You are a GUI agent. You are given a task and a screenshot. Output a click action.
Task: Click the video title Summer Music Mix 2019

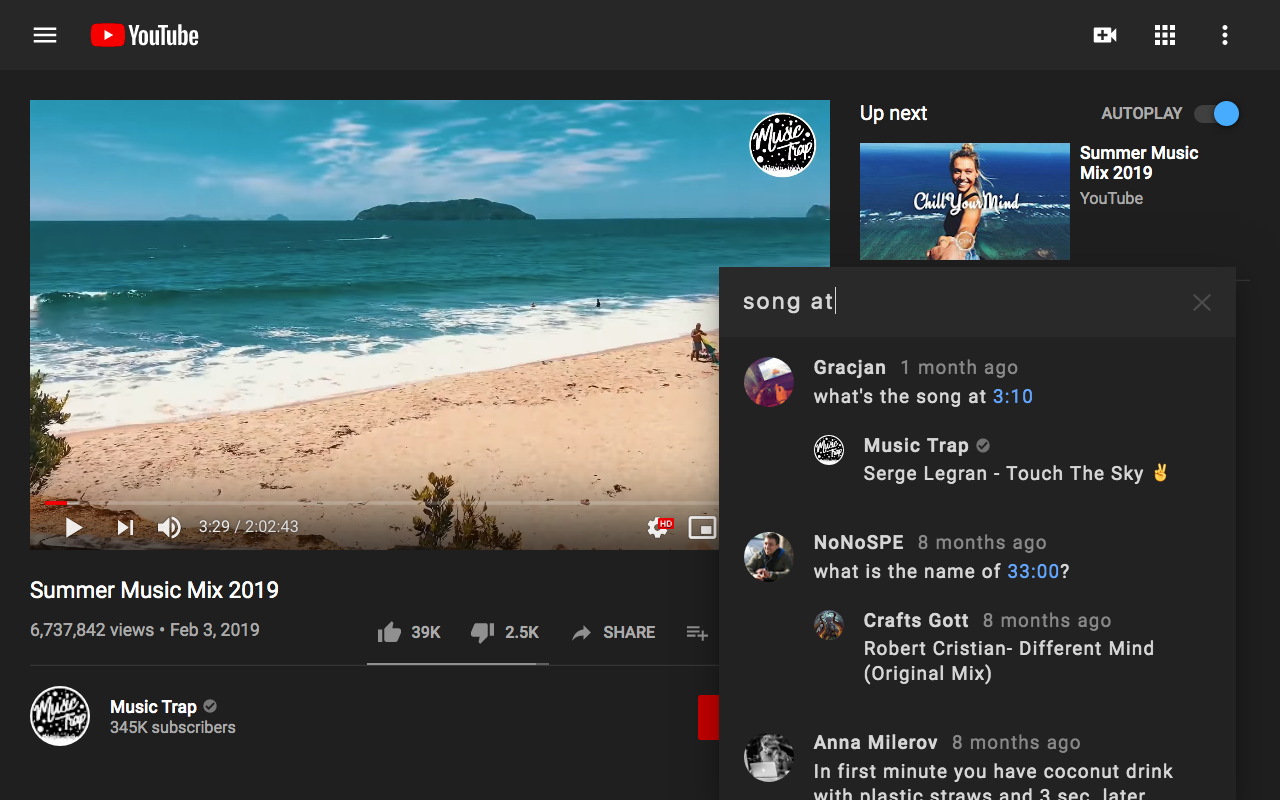coord(154,590)
